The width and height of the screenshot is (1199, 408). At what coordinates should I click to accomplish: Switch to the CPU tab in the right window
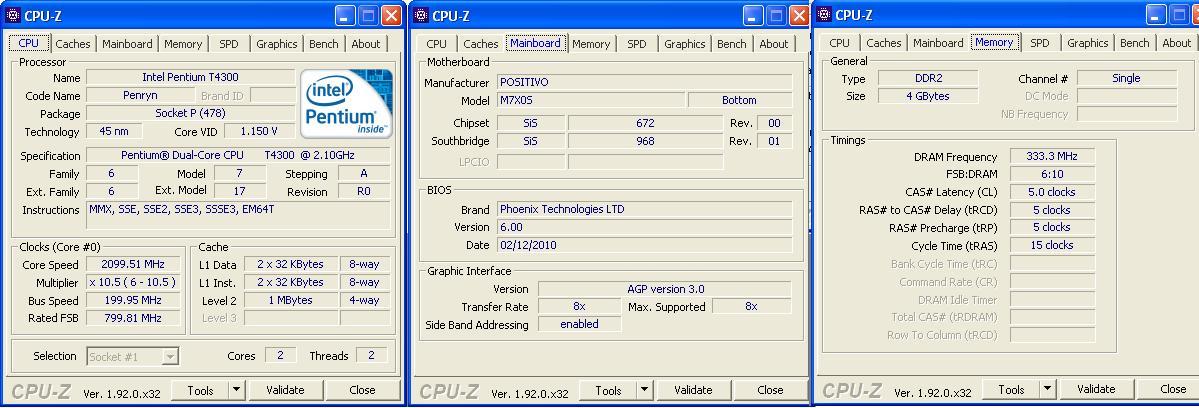tap(840, 43)
